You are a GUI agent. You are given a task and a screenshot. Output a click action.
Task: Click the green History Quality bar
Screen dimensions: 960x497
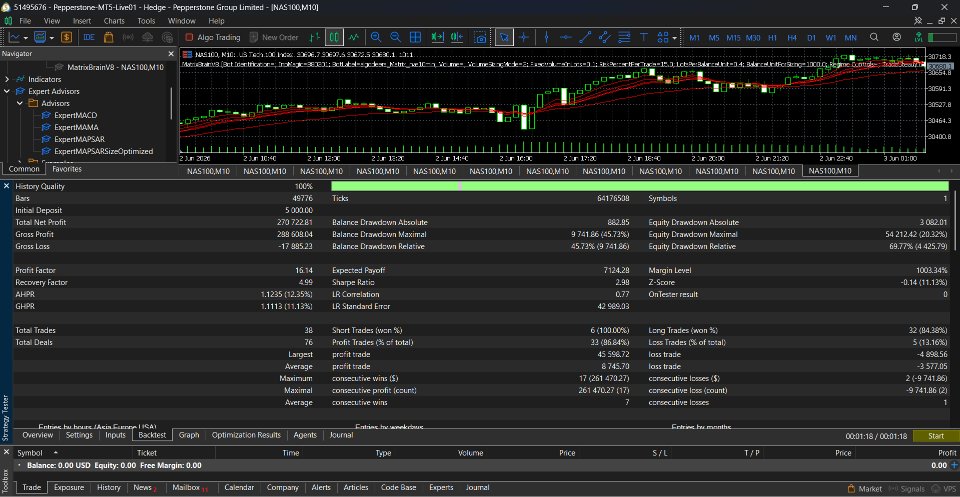coord(639,186)
